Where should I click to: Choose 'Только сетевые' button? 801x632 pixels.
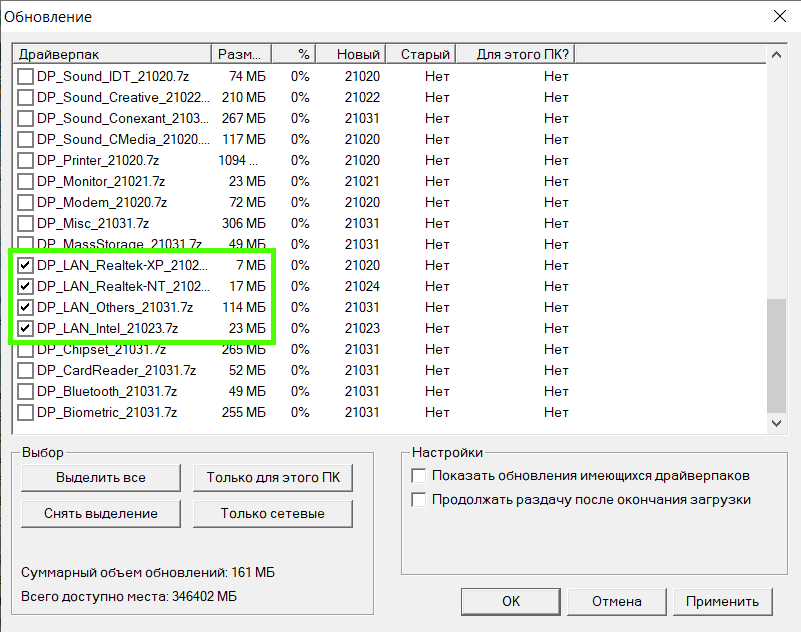pyautogui.click(x=273, y=513)
